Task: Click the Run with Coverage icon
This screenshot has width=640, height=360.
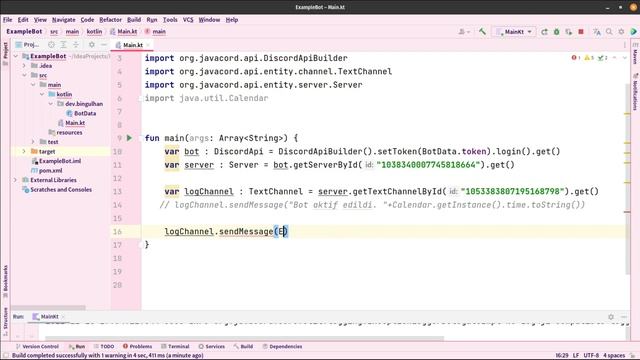Action: tap(569, 31)
